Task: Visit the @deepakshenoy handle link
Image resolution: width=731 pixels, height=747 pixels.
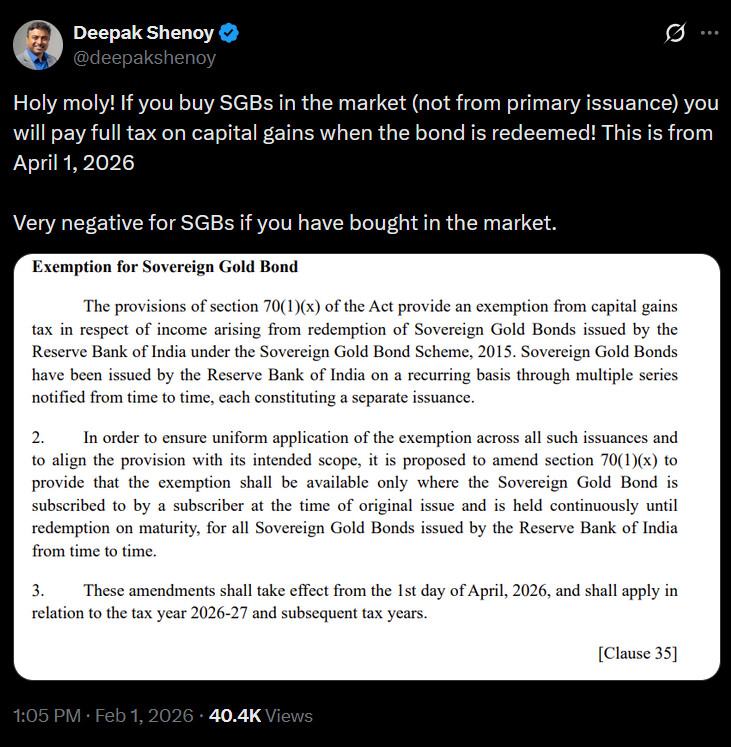Action: tap(144, 57)
